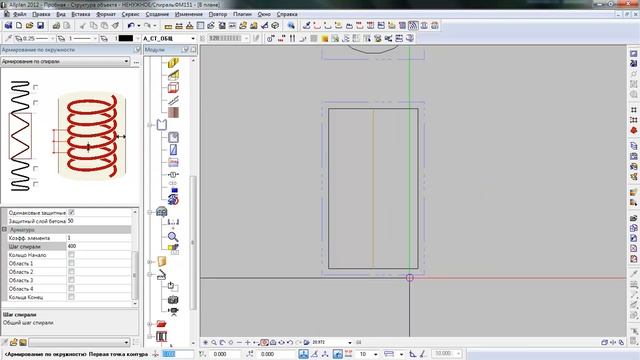The width and height of the screenshot is (640, 360).
Task: Enable the Кольцо Начало checkbox
Action: click(x=71, y=255)
